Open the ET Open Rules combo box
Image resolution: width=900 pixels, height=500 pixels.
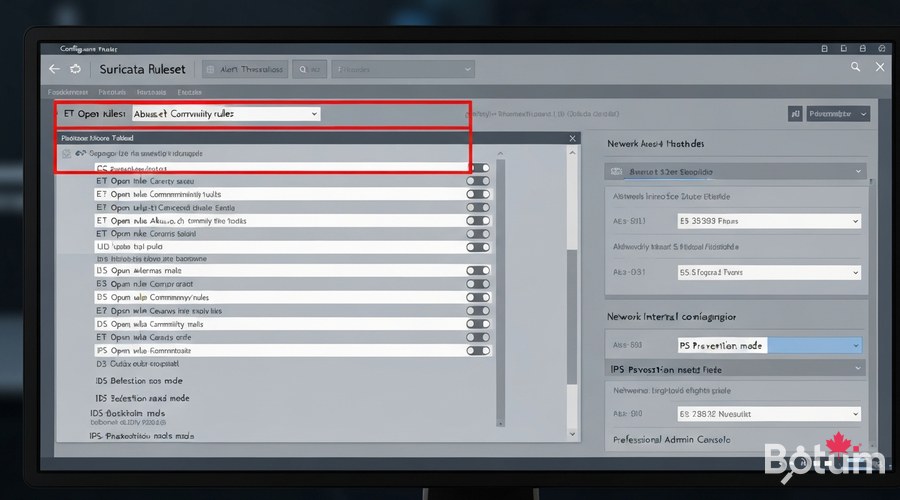[x=226, y=114]
